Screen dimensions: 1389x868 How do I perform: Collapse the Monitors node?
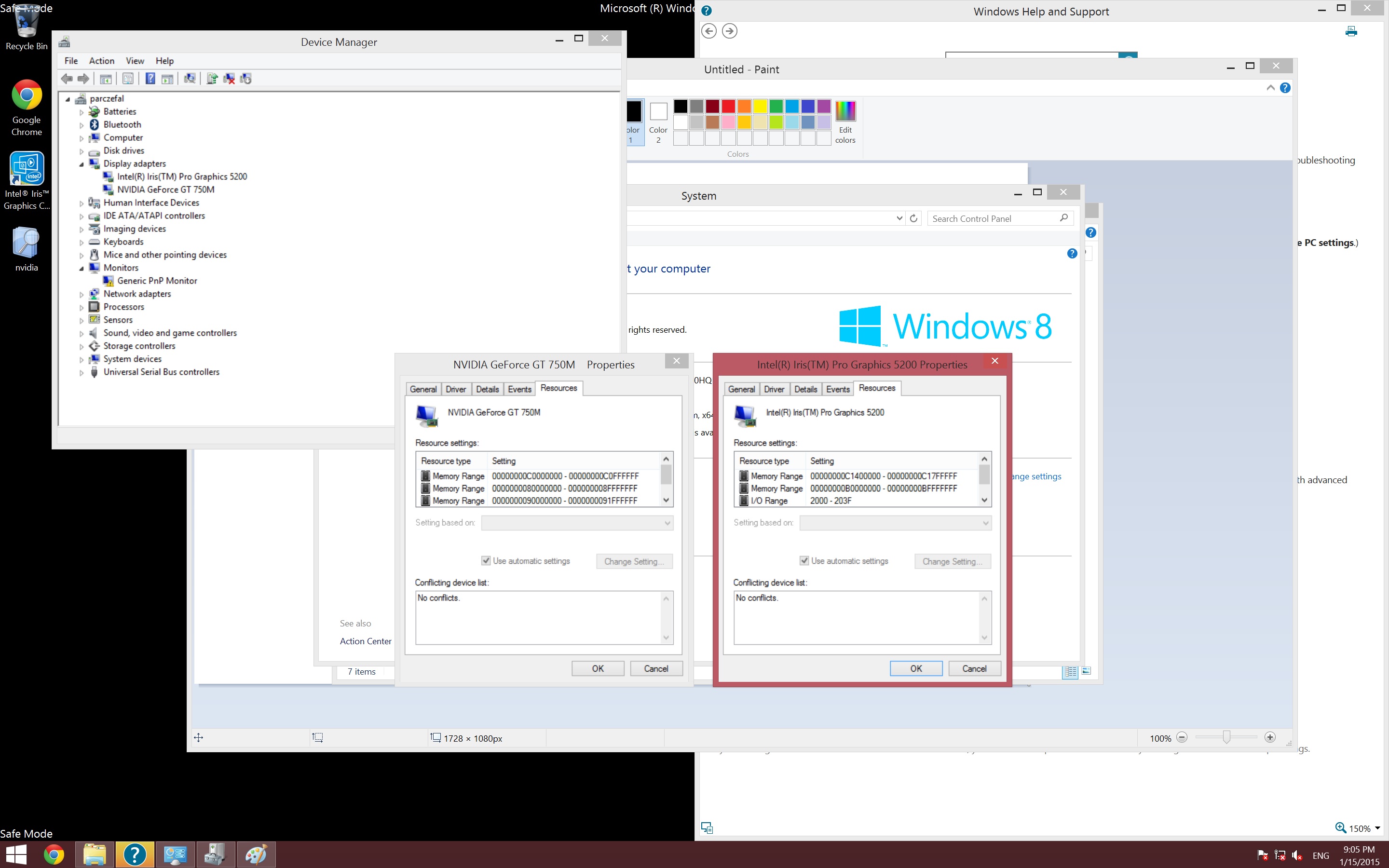coord(82,268)
